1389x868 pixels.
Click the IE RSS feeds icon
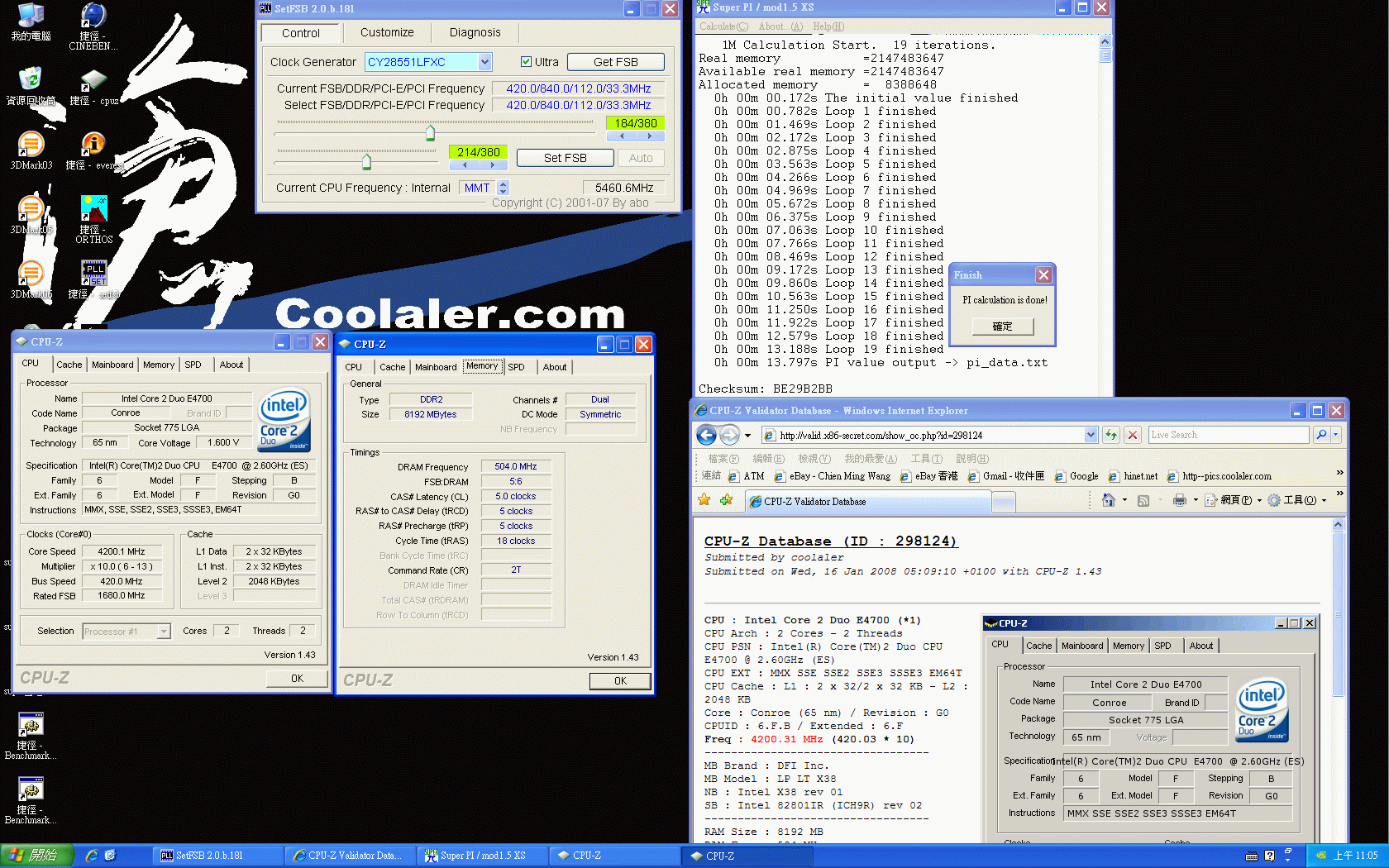(x=1143, y=500)
